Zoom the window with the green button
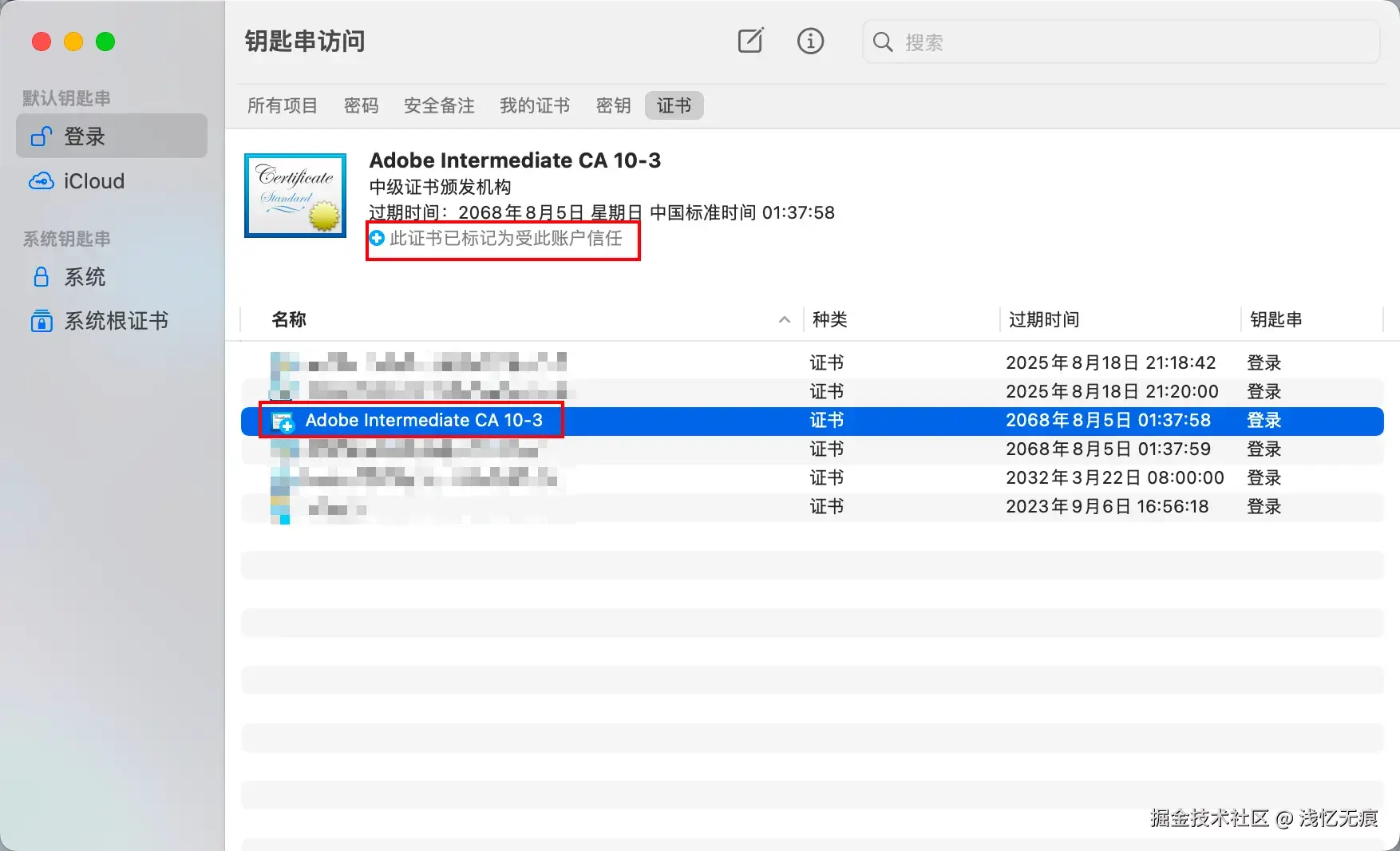The height and width of the screenshot is (851, 1400). click(x=105, y=42)
